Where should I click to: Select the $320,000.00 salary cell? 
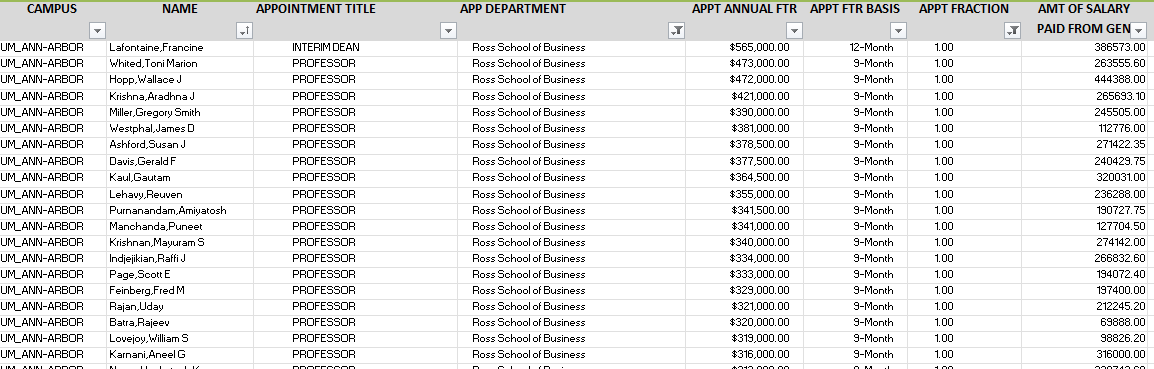(744, 323)
